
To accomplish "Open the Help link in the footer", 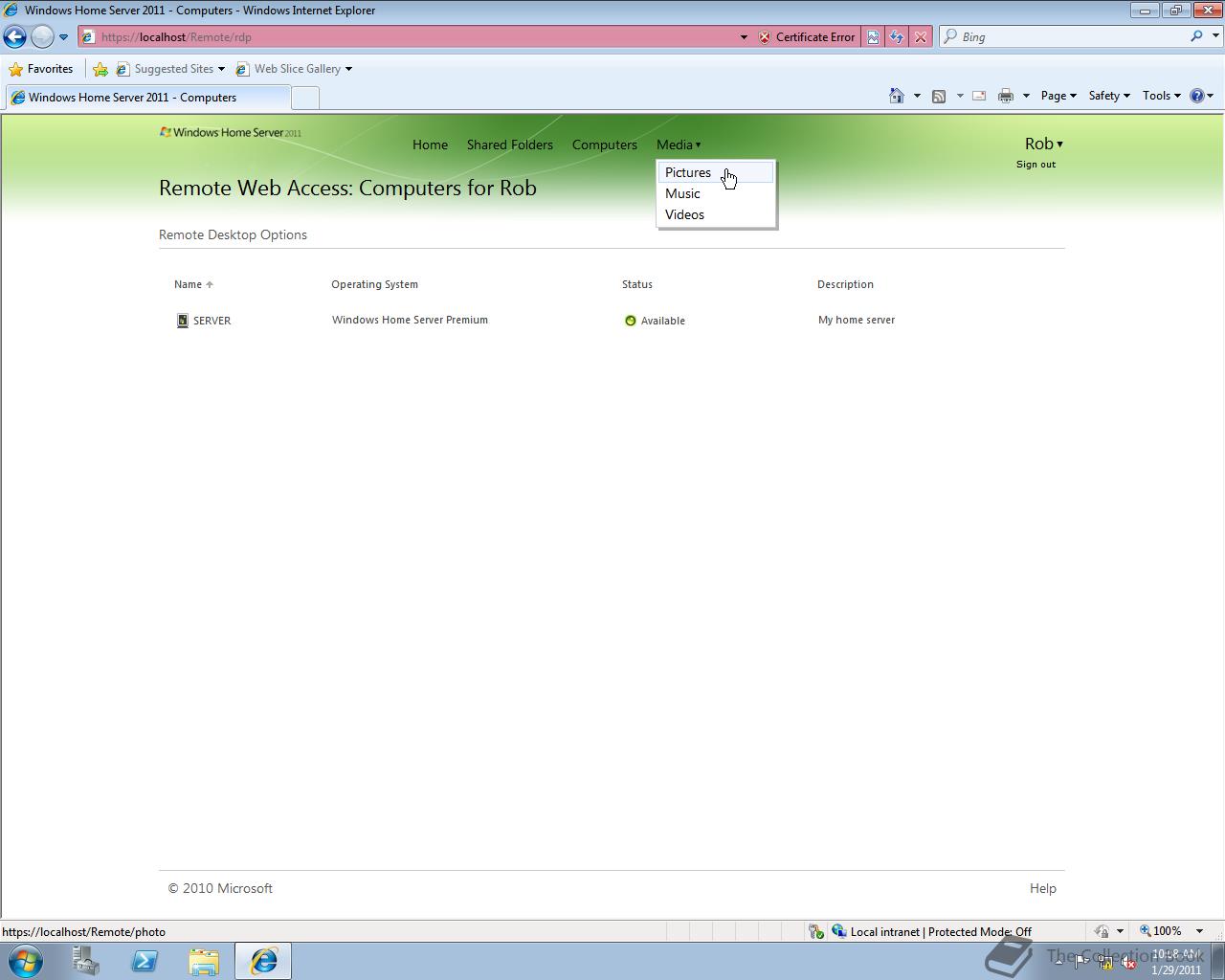I will point(1042,888).
